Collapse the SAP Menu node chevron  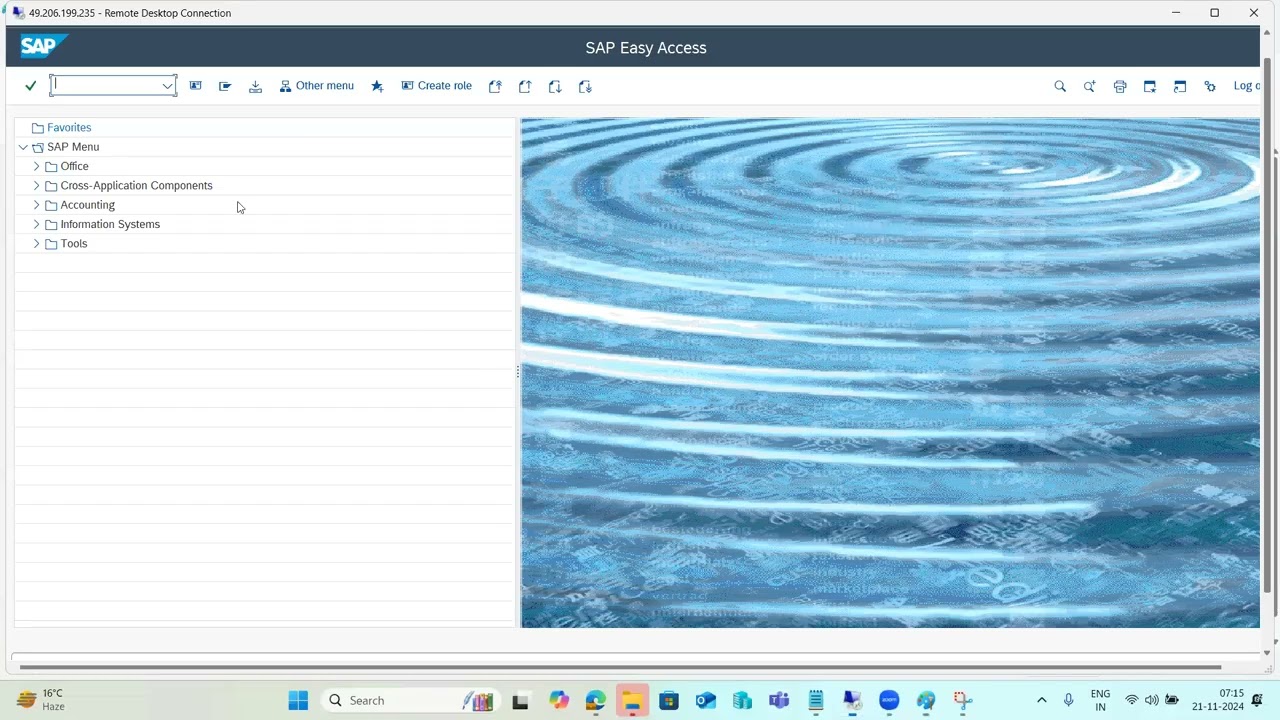pyautogui.click(x=23, y=147)
